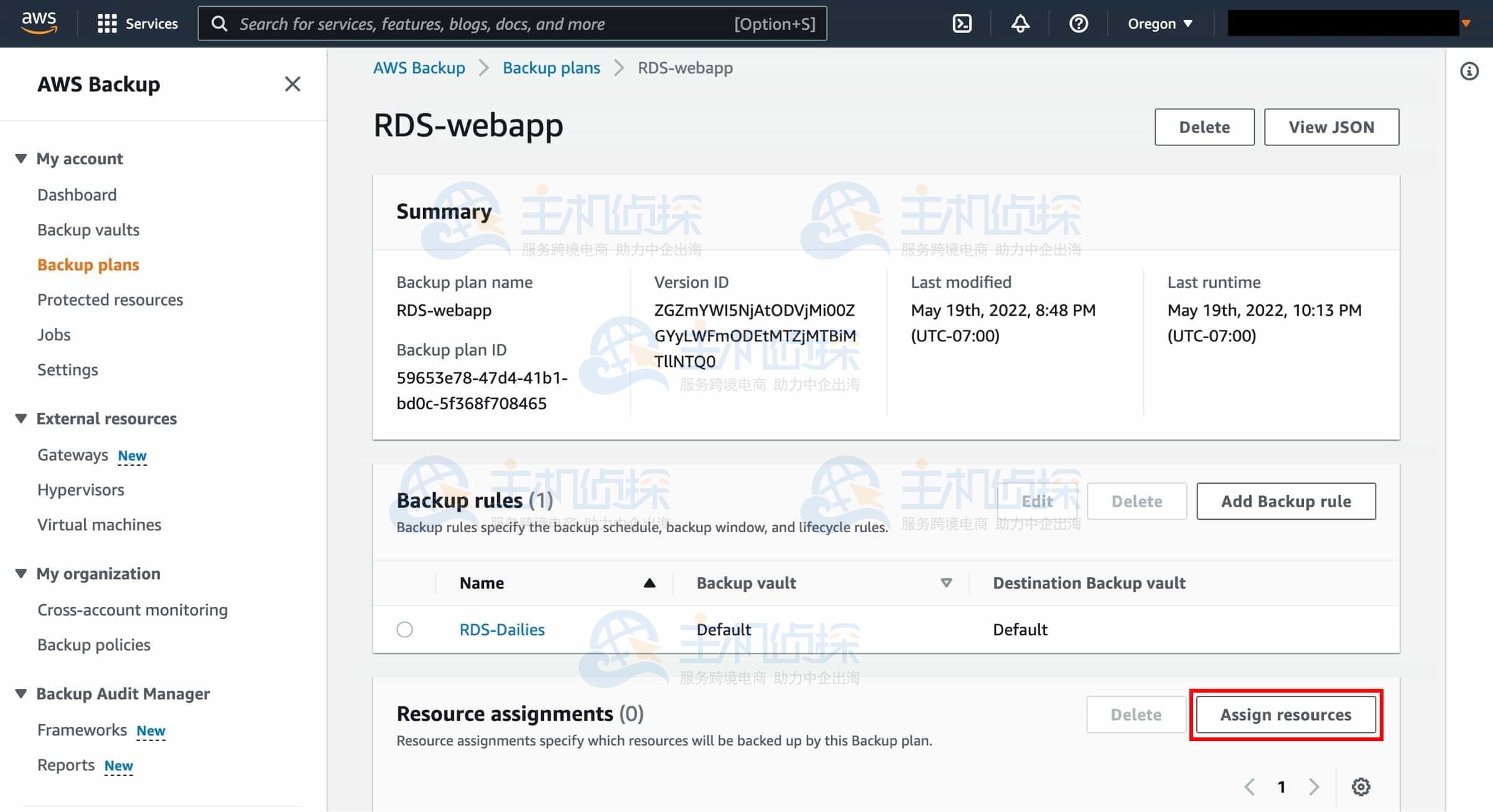Open the Oregon region dropdown
Viewport: 1493px width, 812px height.
[x=1160, y=24]
